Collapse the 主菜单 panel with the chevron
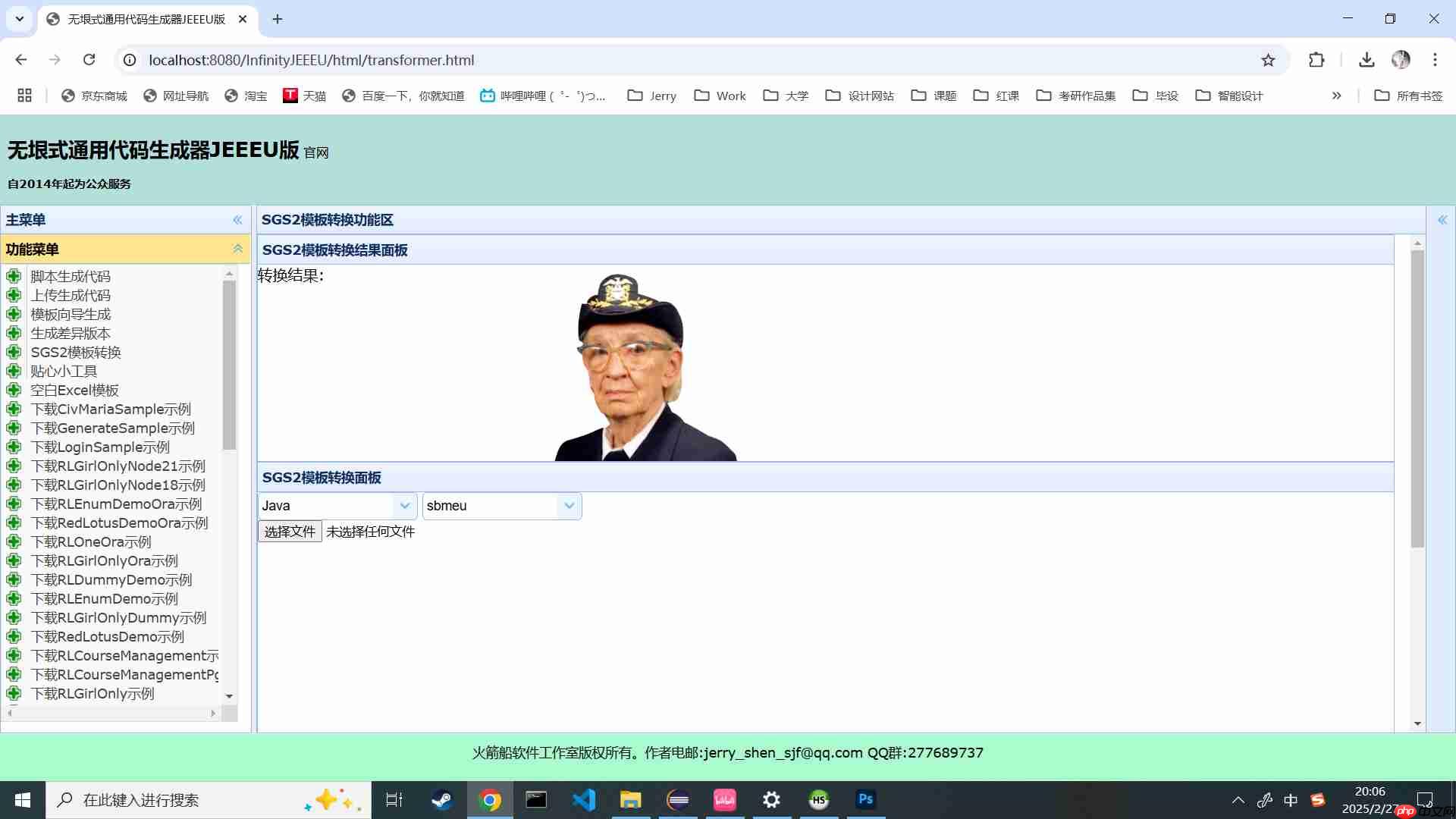Screen dimensions: 1456x819 point(237,219)
